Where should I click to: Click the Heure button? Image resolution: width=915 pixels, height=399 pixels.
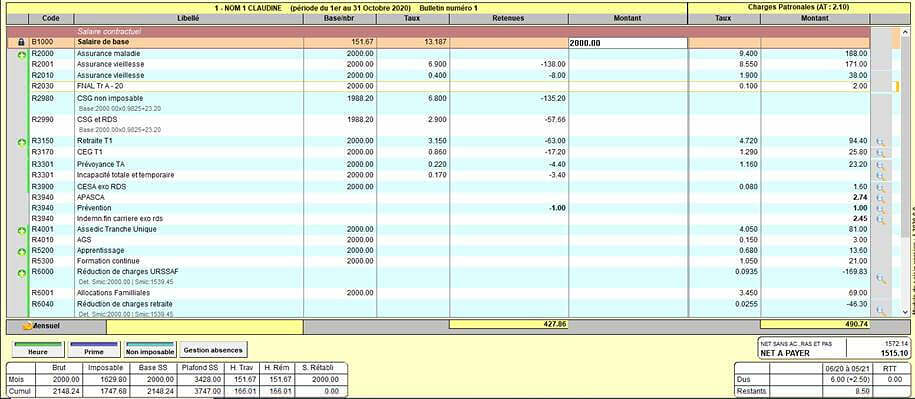pyautogui.click(x=38, y=349)
